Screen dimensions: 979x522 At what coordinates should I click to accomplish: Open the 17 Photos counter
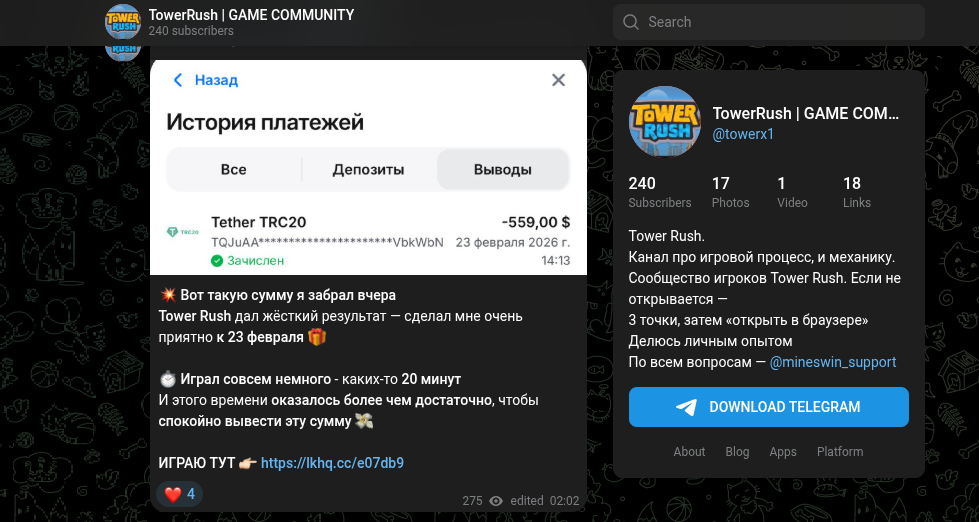click(x=730, y=192)
